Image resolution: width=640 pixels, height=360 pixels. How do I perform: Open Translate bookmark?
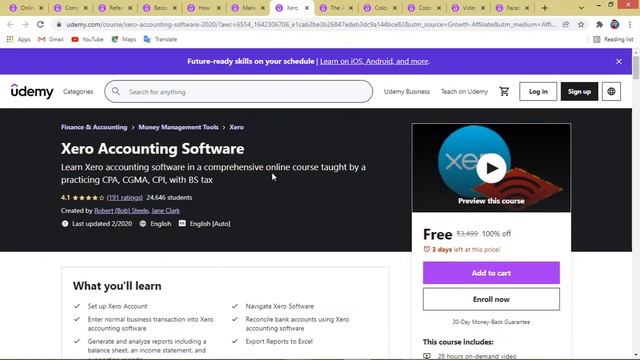tap(160, 39)
